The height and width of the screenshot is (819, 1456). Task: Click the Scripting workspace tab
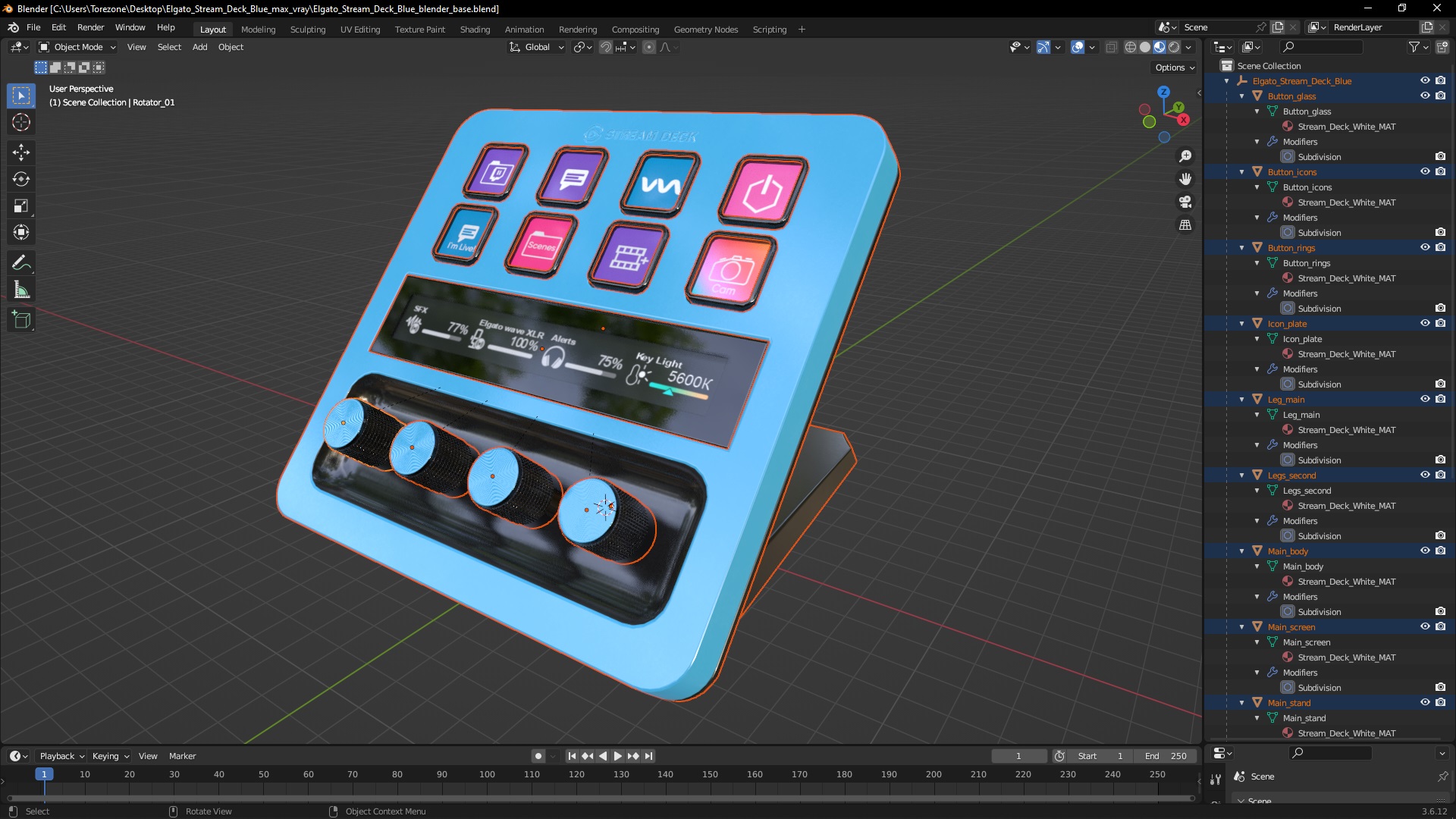tap(769, 29)
